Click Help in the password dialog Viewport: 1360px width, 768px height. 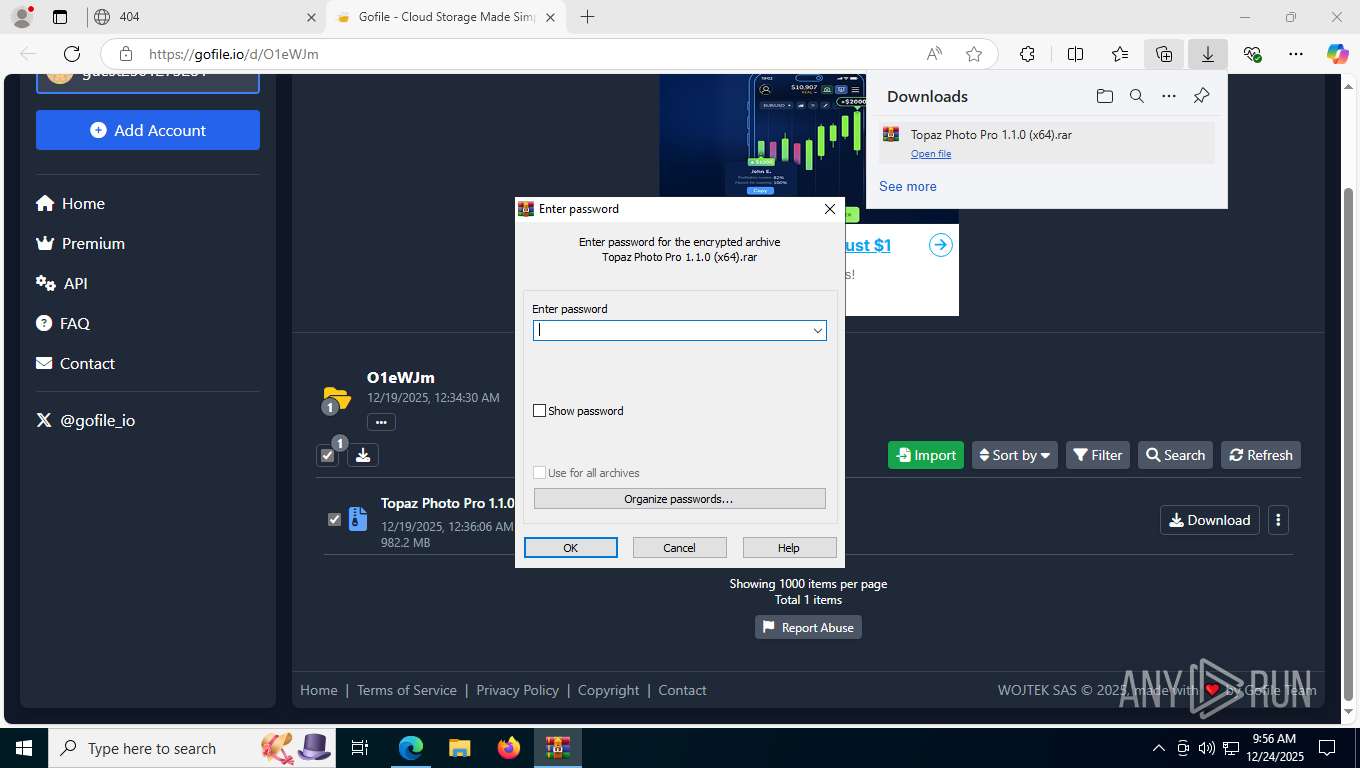(x=789, y=548)
